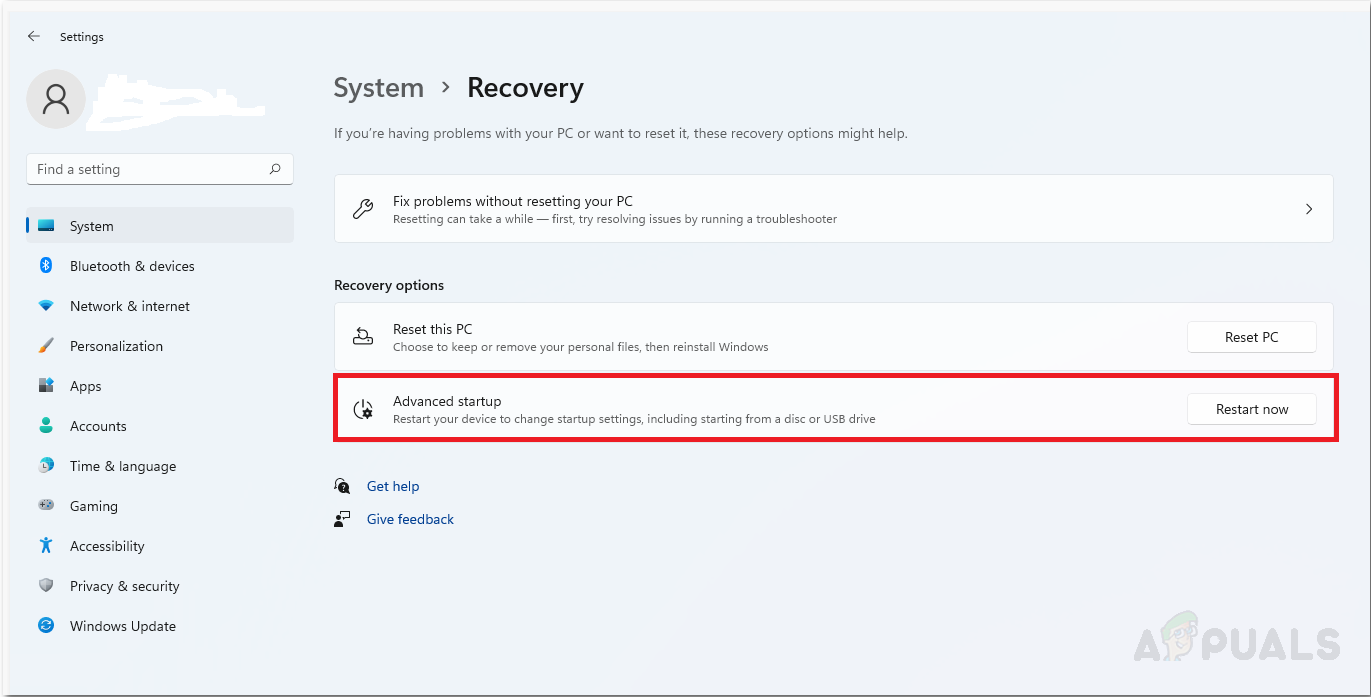The width and height of the screenshot is (1371, 697).
Task: Open Bluetooth & devices via its icon
Action: coord(46,266)
